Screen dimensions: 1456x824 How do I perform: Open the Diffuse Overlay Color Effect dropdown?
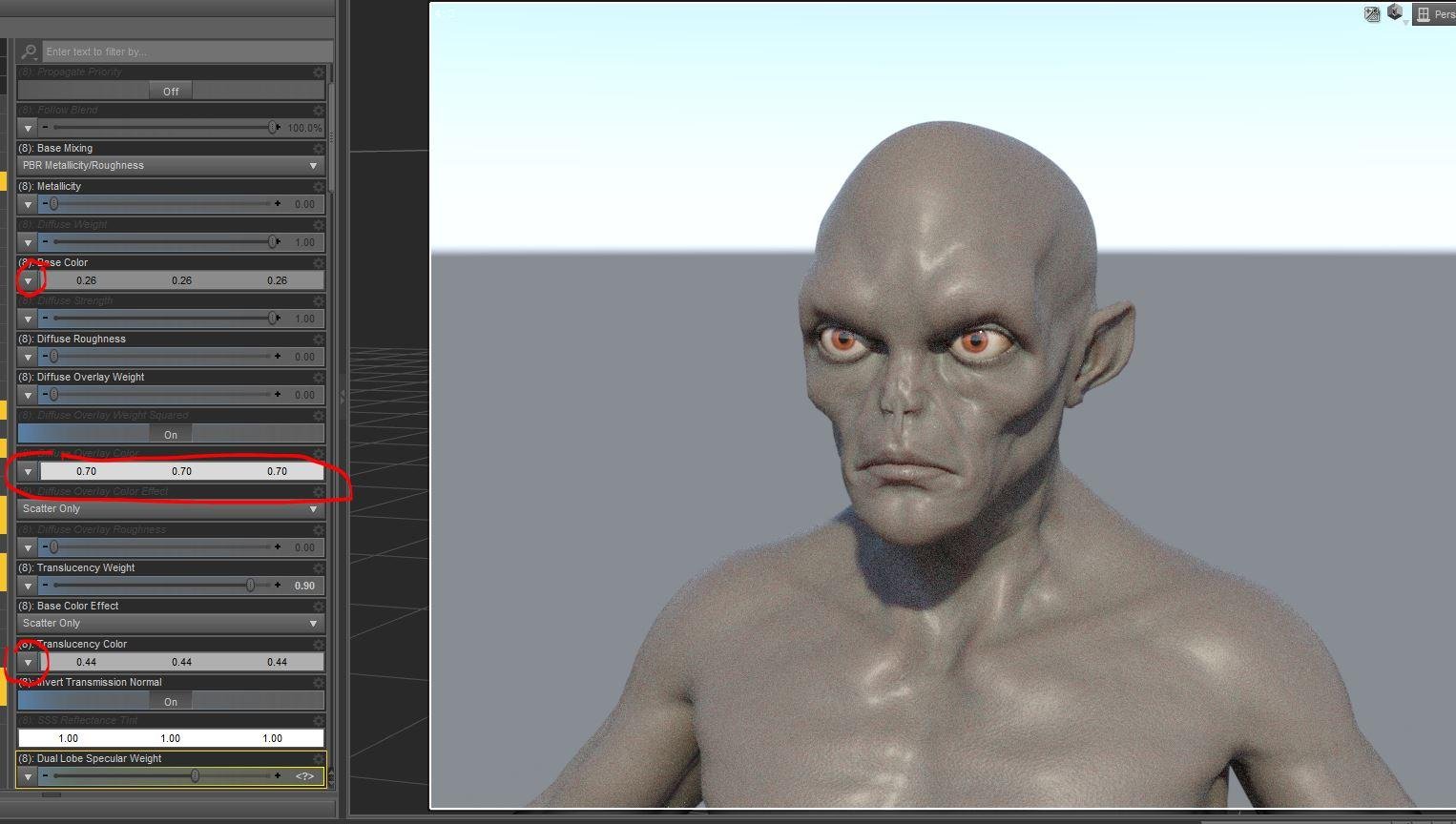(x=171, y=509)
